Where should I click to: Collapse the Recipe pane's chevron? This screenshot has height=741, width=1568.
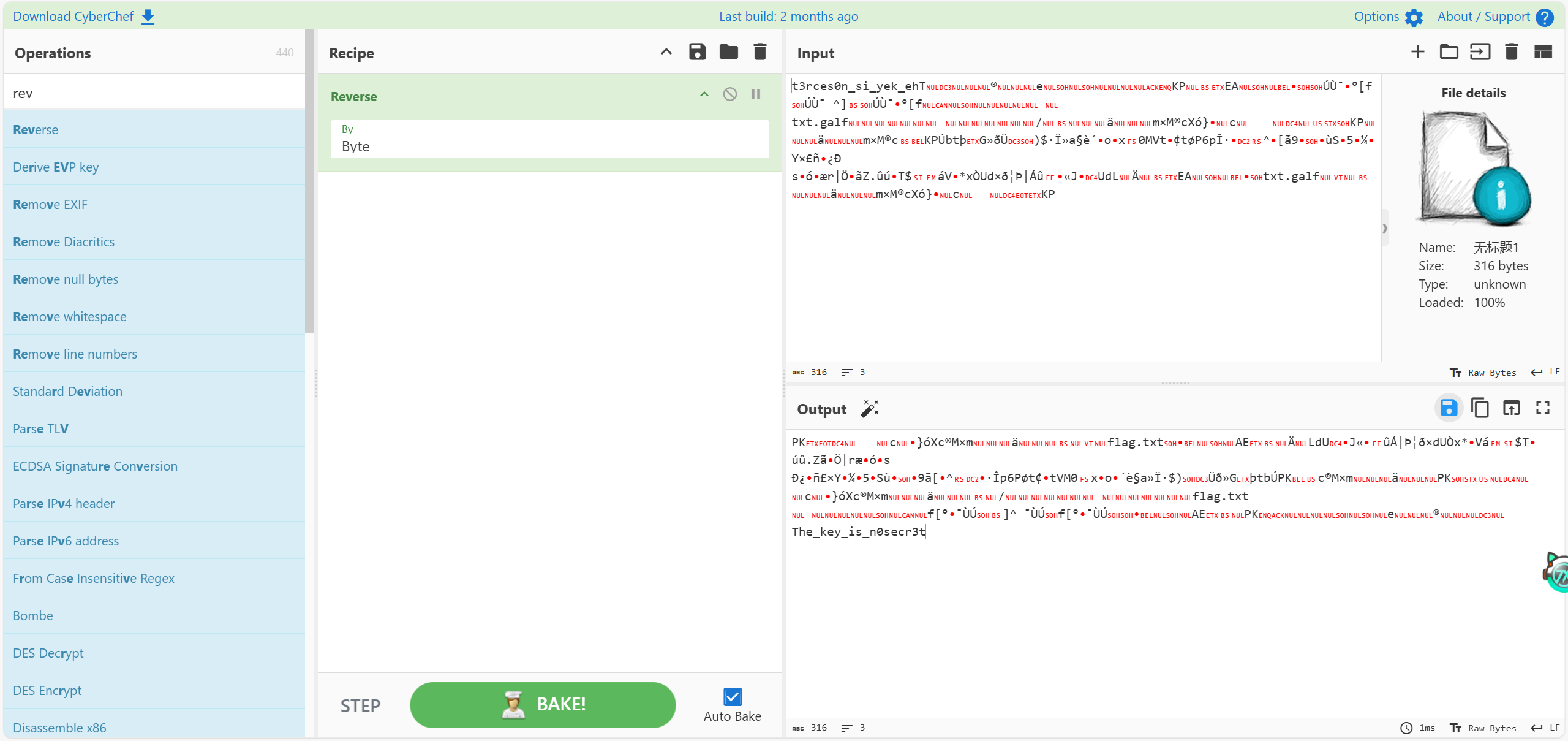tap(666, 52)
